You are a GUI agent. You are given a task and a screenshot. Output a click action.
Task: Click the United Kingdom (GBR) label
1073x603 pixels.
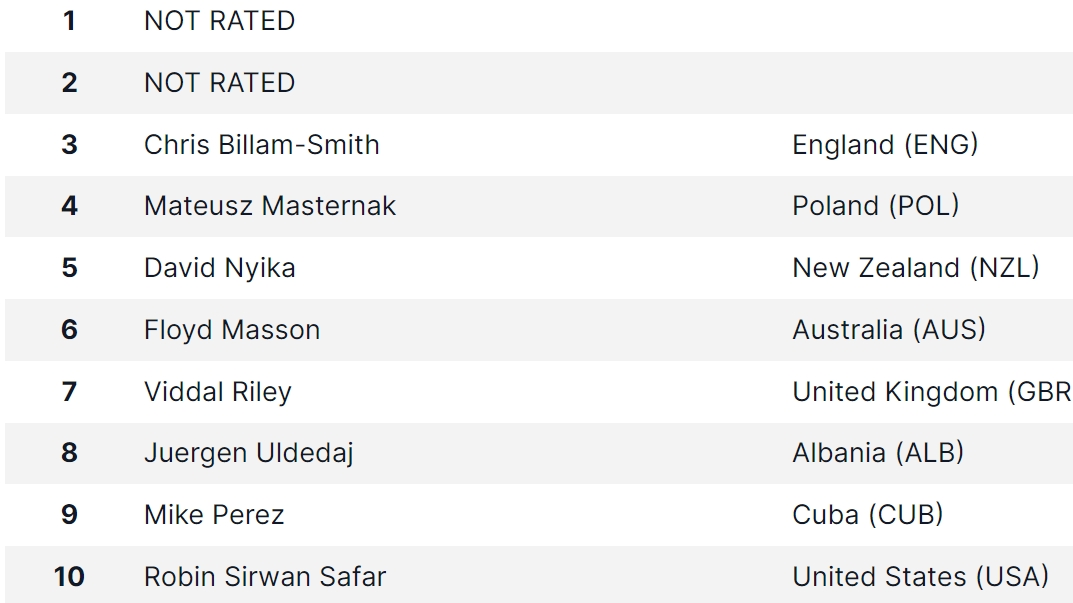(x=931, y=391)
